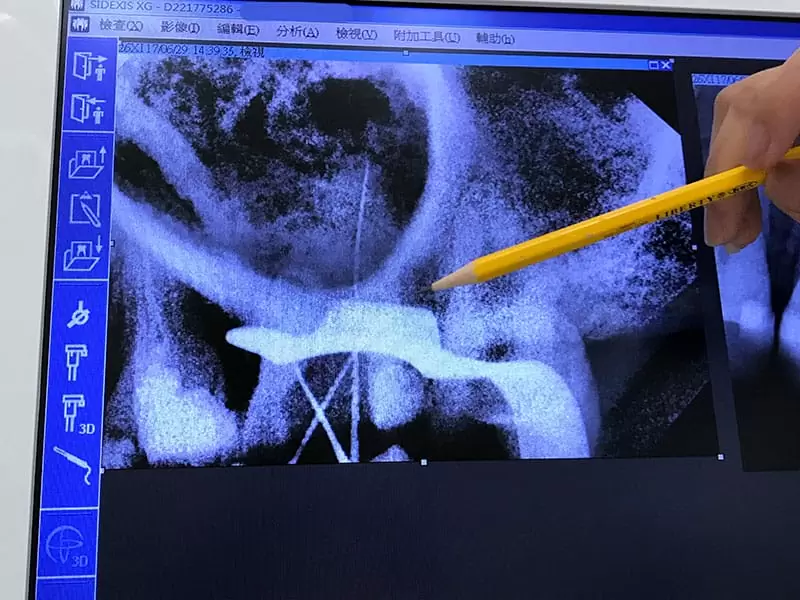Click the 3D X-ray unit icon
Viewport: 800px width, 600px height.
click(x=79, y=411)
